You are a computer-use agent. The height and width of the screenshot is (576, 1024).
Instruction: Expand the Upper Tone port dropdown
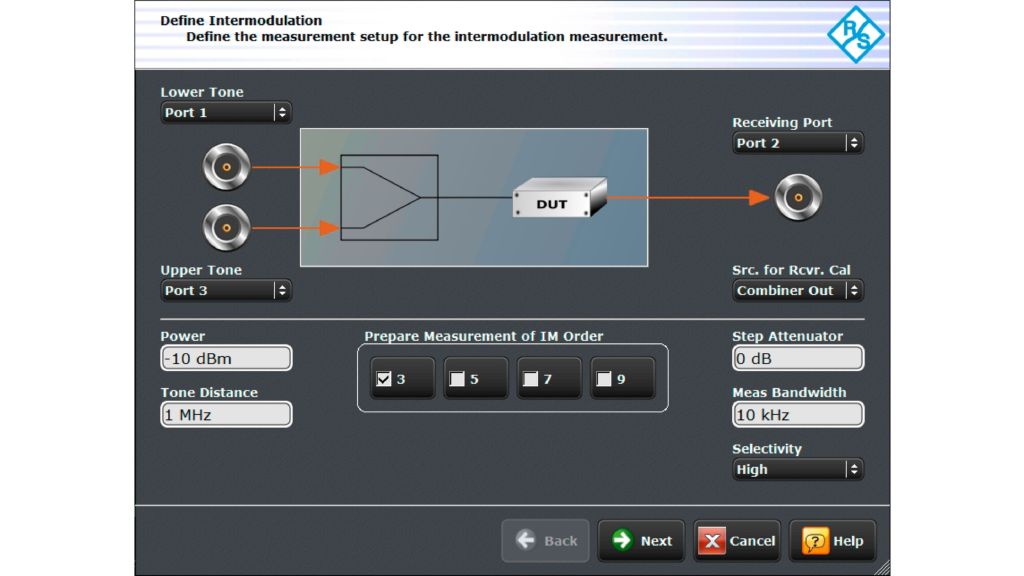[226, 291]
